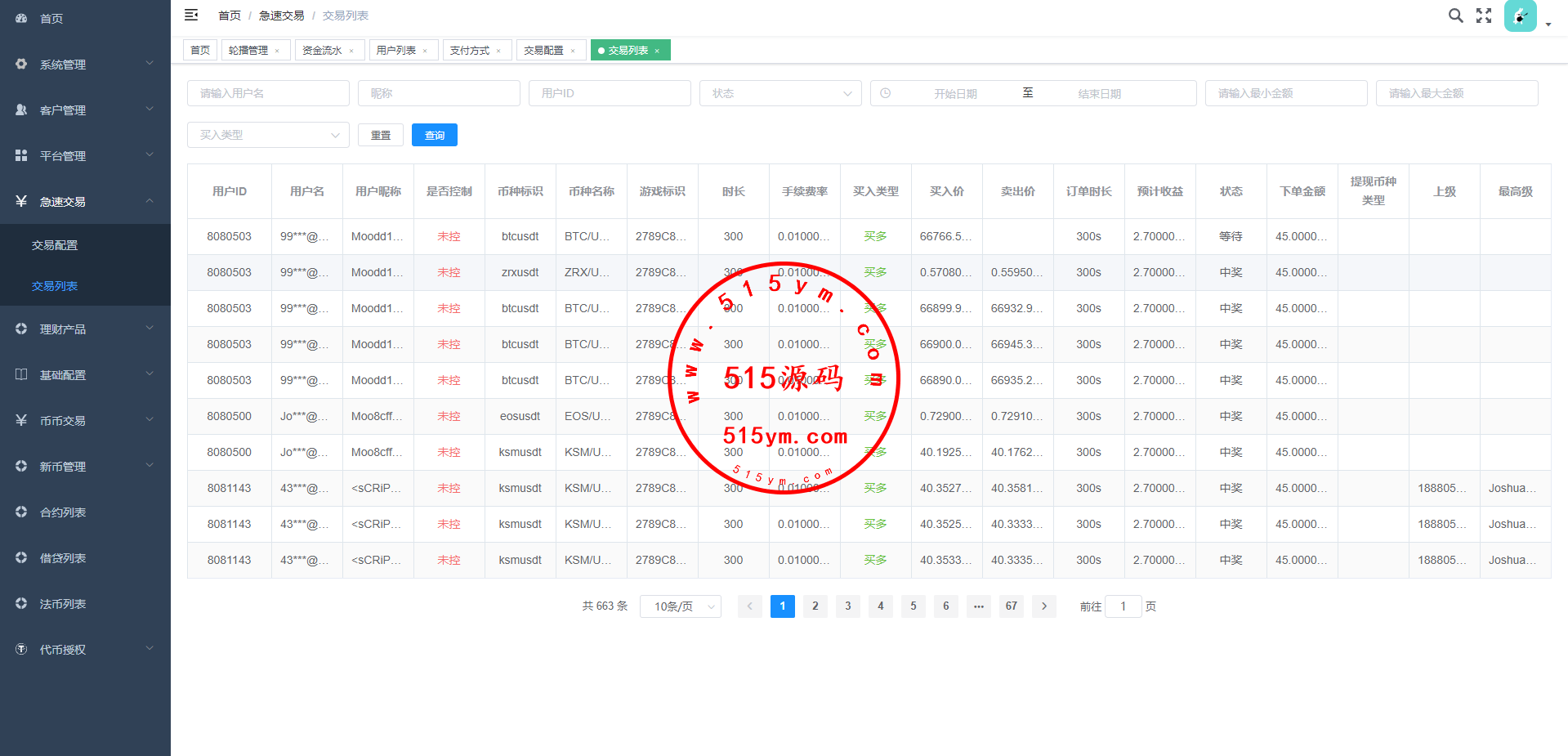Click the user avatar in header
This screenshot has height=756, width=1568.
[x=1520, y=16]
